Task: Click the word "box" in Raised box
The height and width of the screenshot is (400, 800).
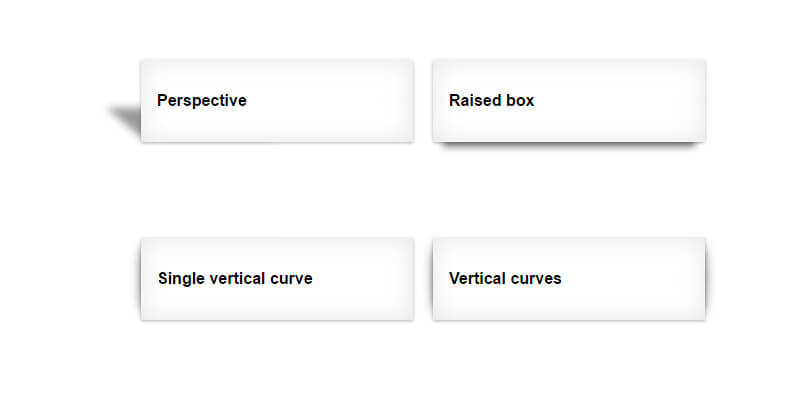Action: tap(520, 101)
